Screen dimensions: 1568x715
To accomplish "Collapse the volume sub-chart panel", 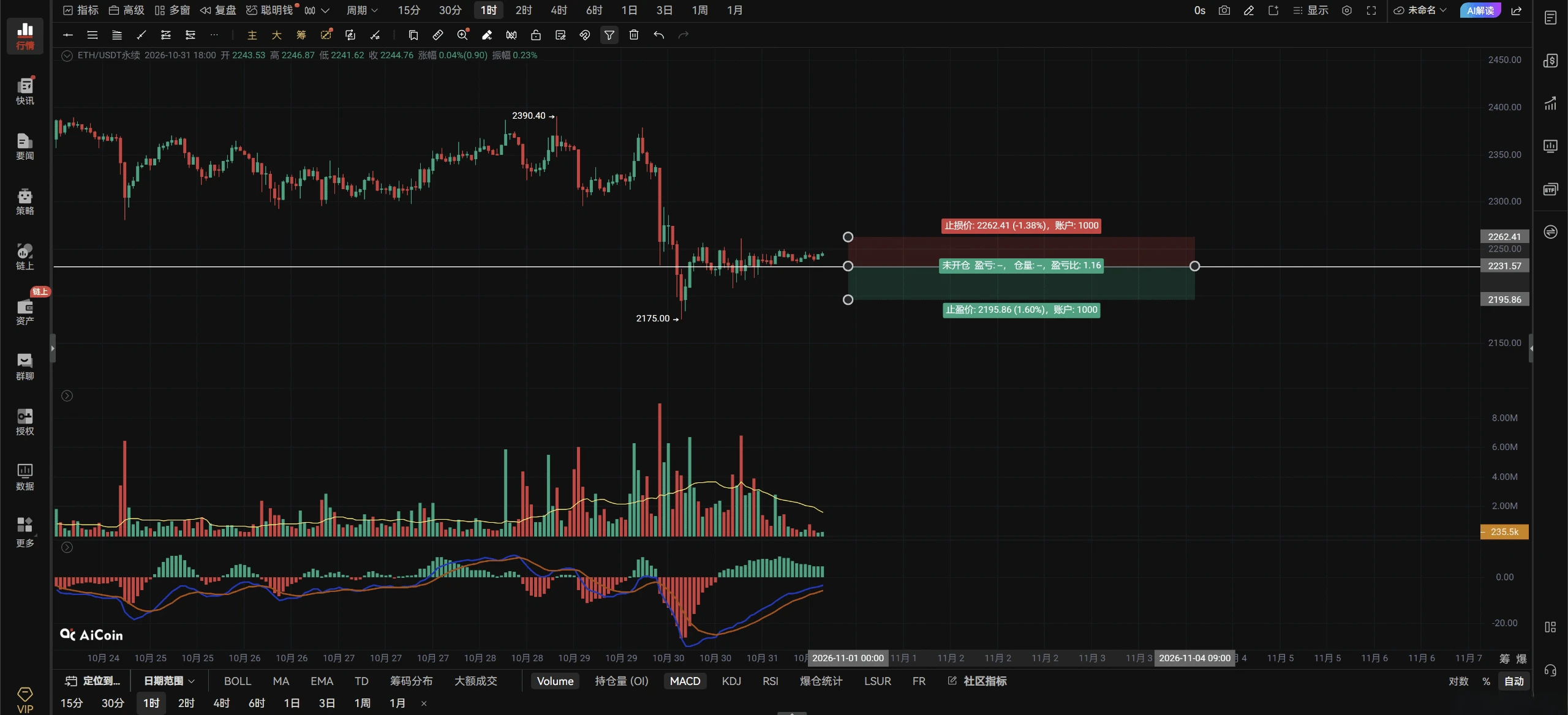I will 67,396.
